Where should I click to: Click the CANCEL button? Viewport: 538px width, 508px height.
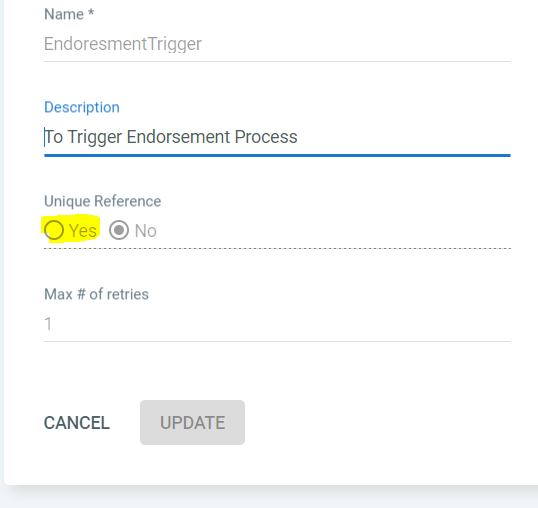(77, 423)
